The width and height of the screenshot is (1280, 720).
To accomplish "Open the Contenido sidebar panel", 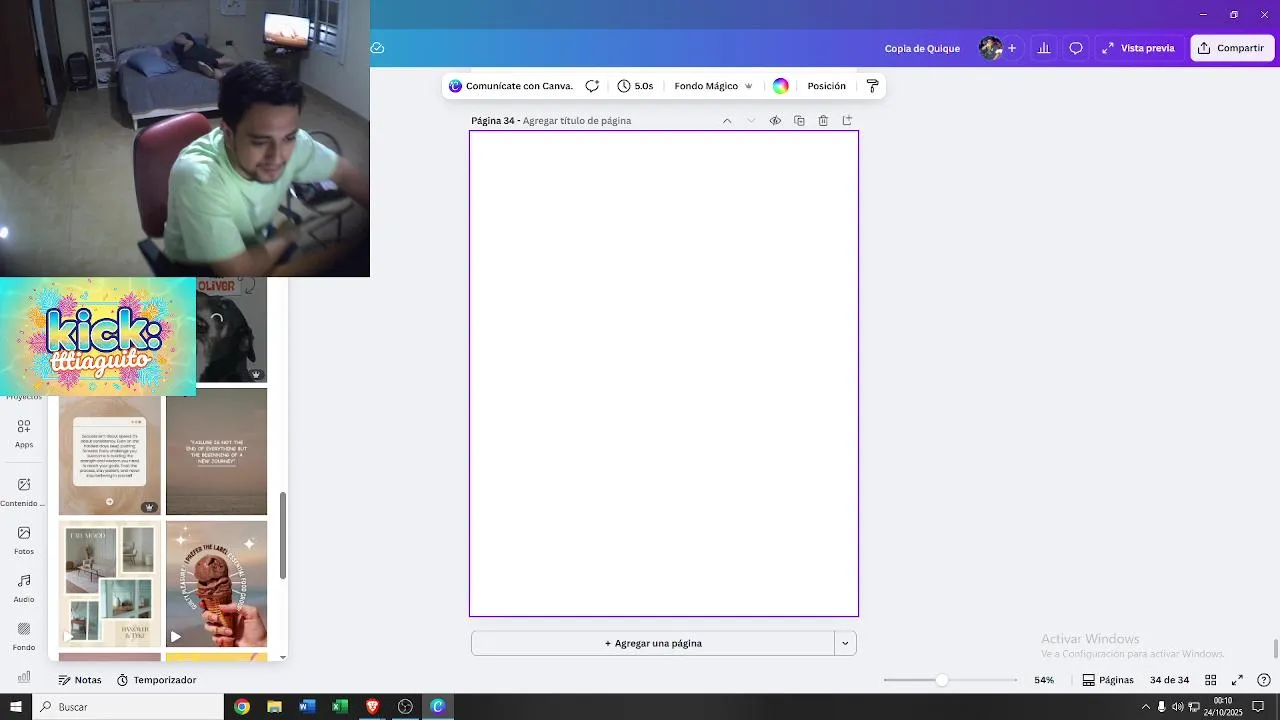I will point(24,492).
